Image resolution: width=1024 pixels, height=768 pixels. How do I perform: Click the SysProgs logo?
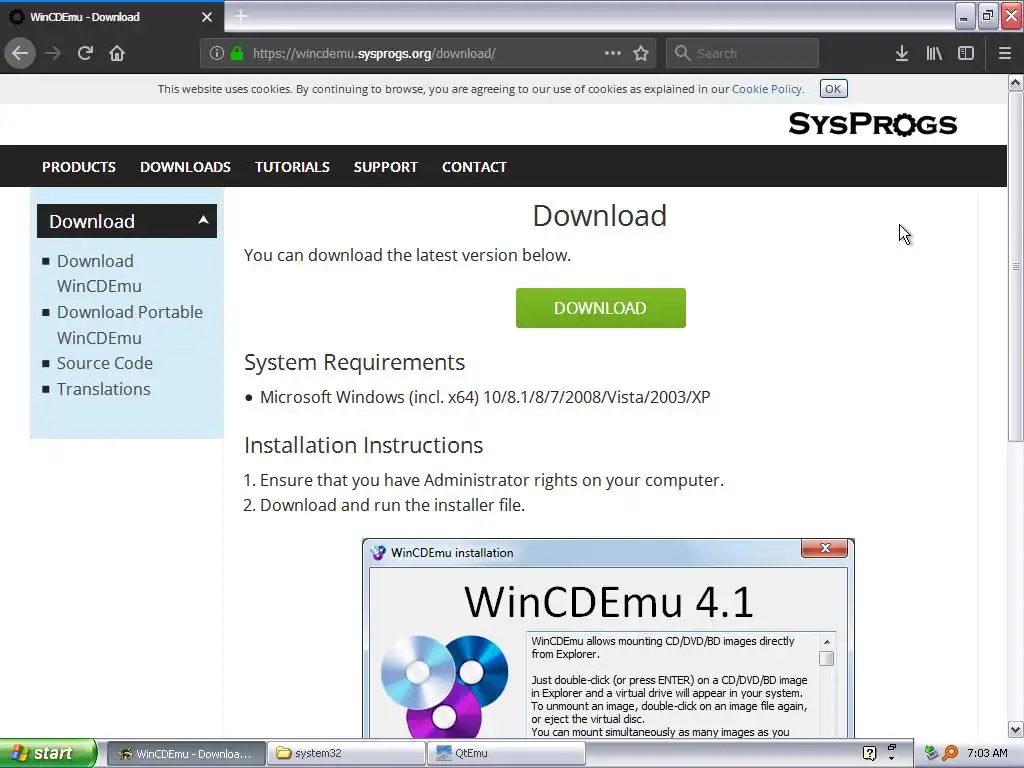click(872, 123)
